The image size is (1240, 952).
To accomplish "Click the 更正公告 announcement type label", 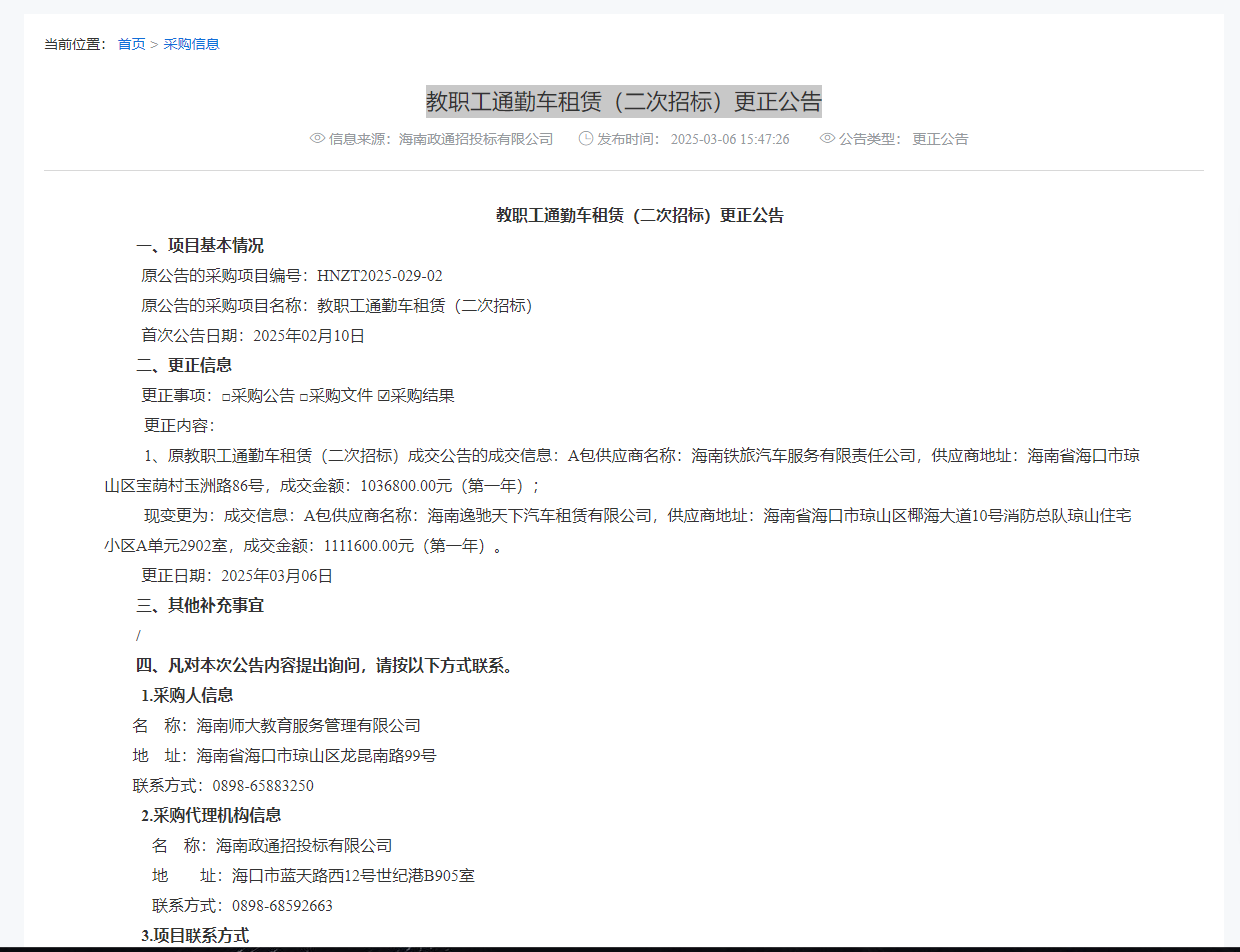I will click(940, 139).
